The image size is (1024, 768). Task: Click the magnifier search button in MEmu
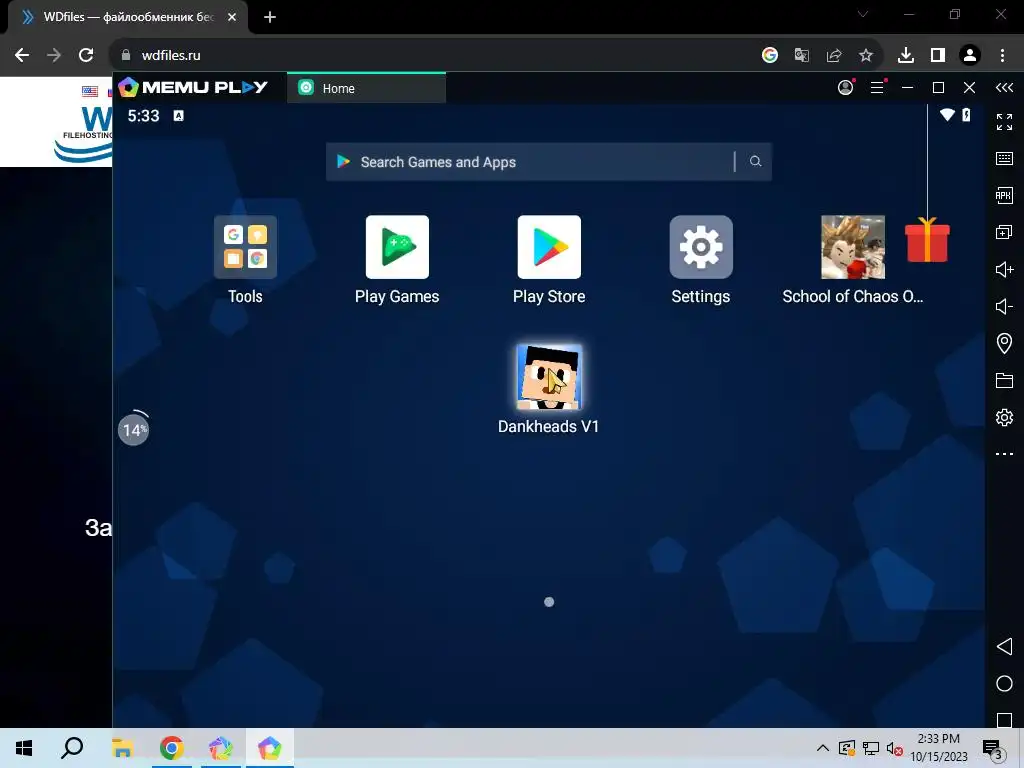[x=756, y=161]
